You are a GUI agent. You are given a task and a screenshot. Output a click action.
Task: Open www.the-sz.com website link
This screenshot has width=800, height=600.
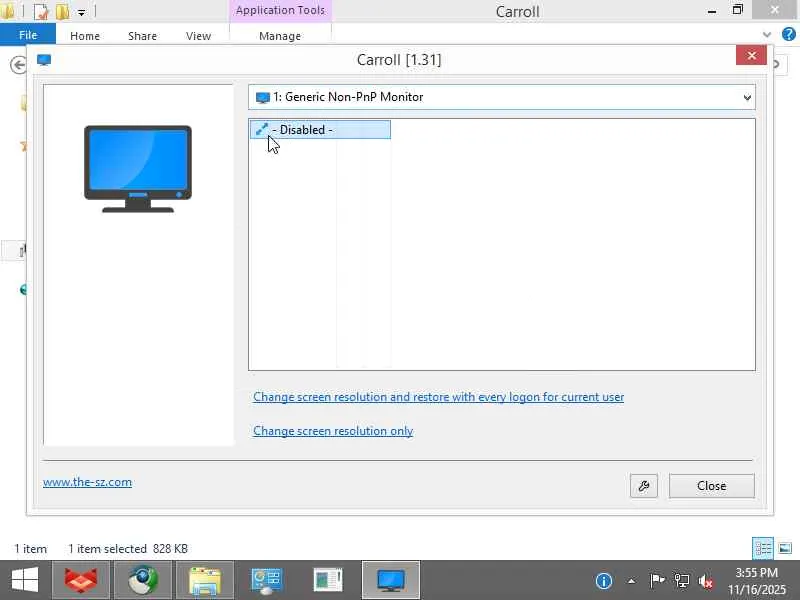87,482
